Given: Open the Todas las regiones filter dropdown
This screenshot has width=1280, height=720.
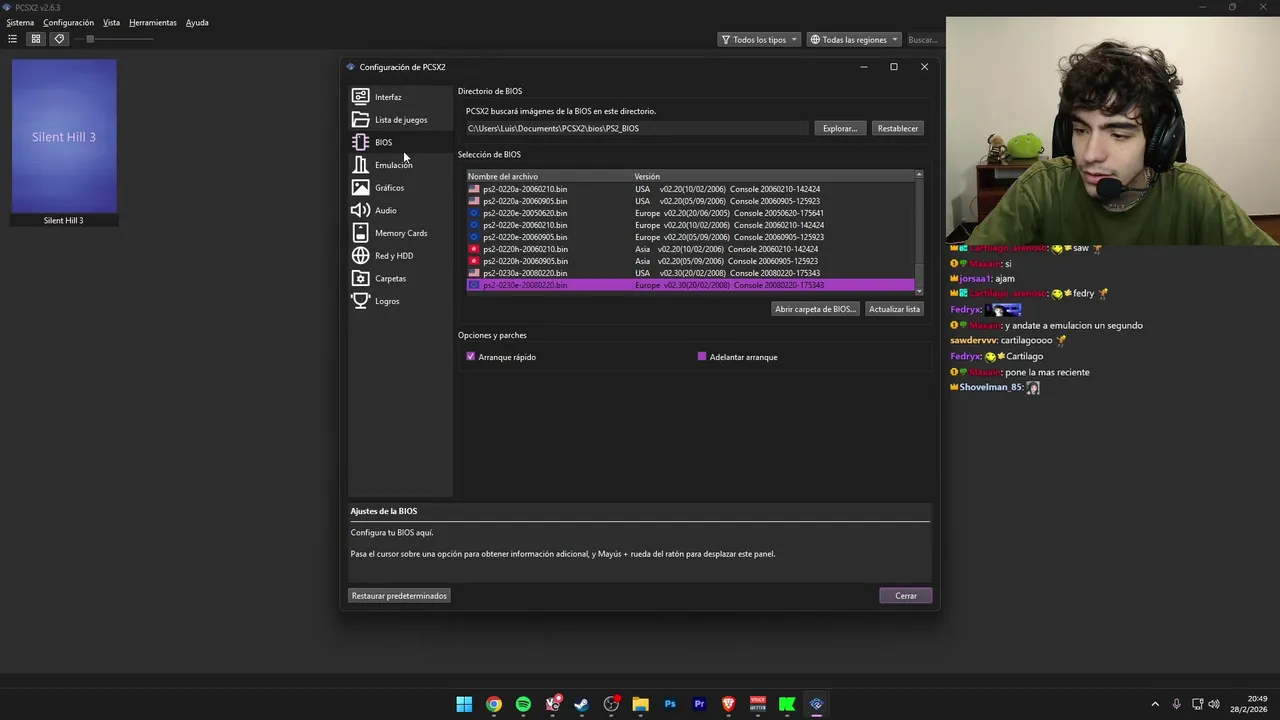Looking at the screenshot, I should pyautogui.click(x=854, y=40).
